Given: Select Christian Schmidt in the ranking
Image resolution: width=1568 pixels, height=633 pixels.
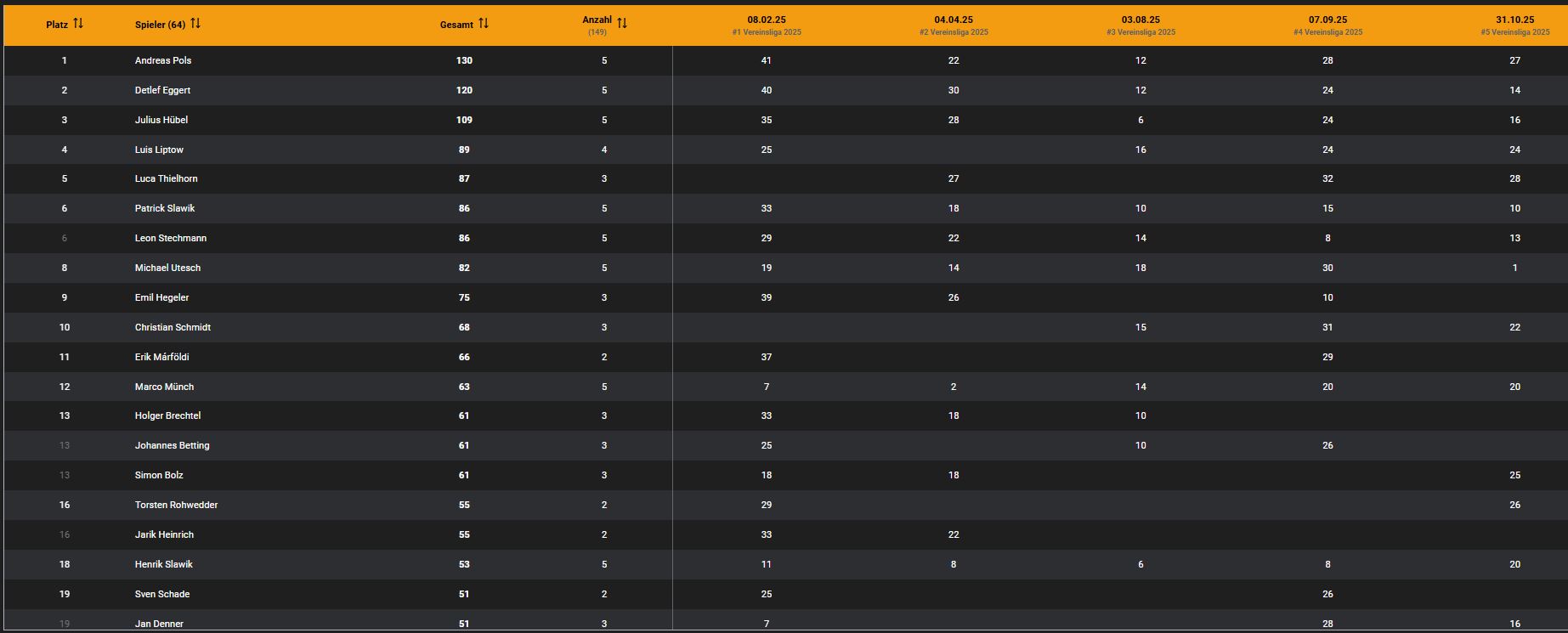Looking at the screenshot, I should pos(173,327).
